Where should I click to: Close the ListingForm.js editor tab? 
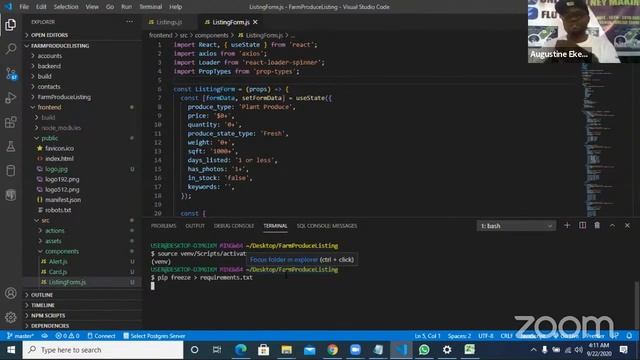[x=256, y=22]
